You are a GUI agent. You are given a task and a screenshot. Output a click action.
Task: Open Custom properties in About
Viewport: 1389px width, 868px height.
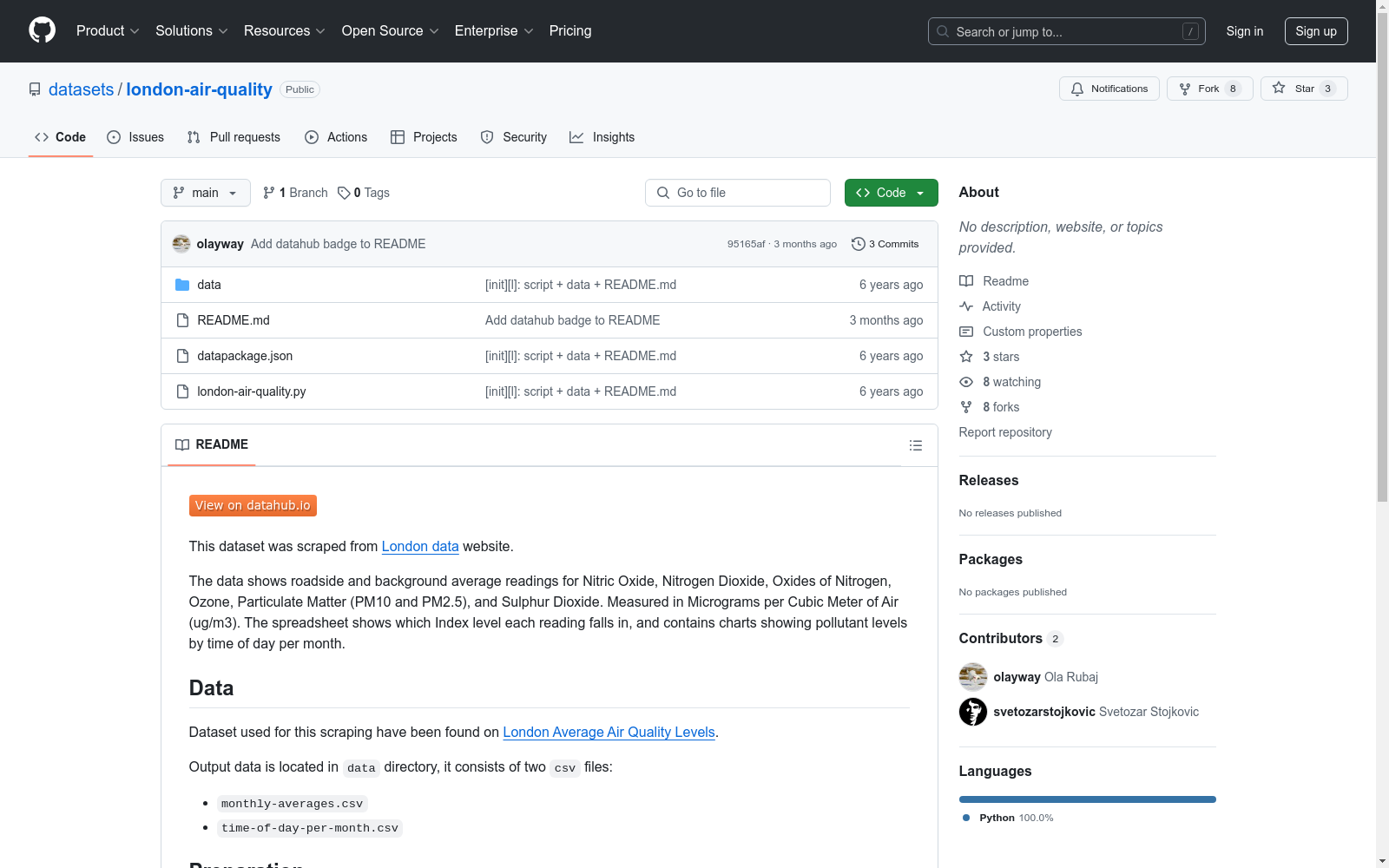1032,332
